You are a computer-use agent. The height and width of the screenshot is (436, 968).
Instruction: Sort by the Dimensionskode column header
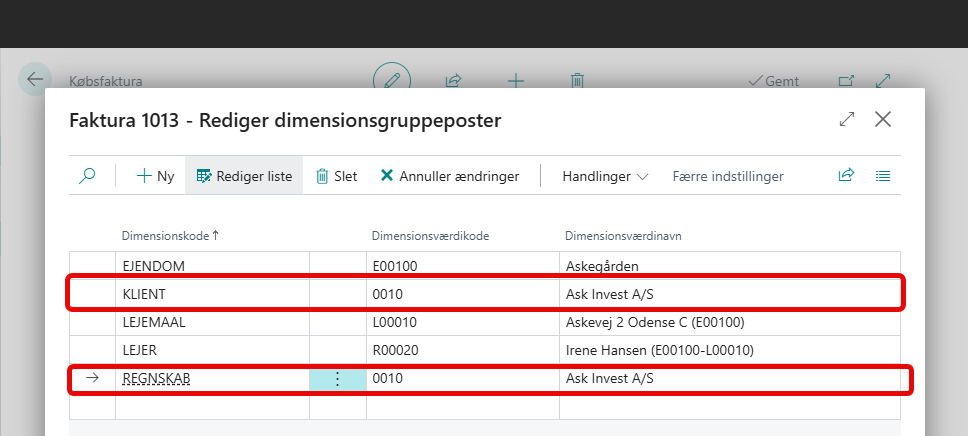click(168, 236)
